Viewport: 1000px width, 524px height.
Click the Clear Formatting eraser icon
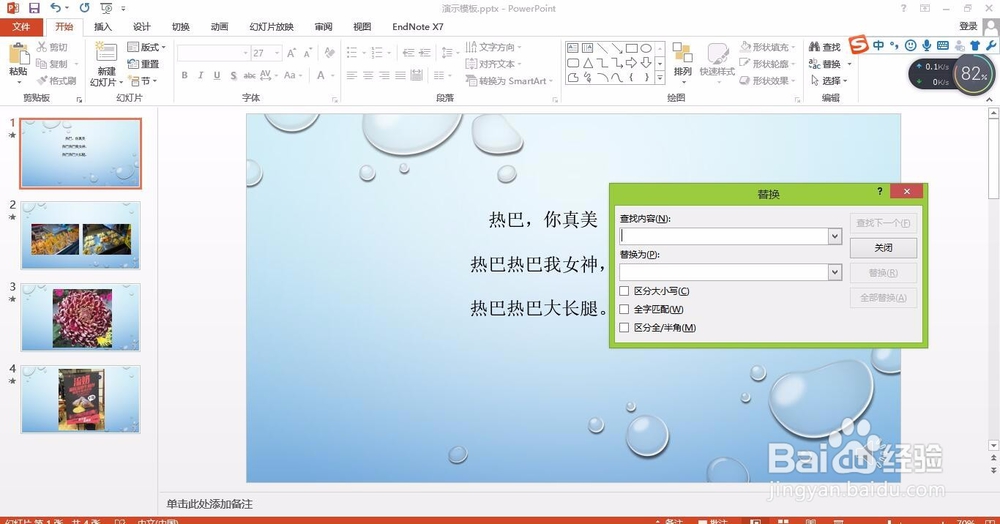[x=329, y=53]
